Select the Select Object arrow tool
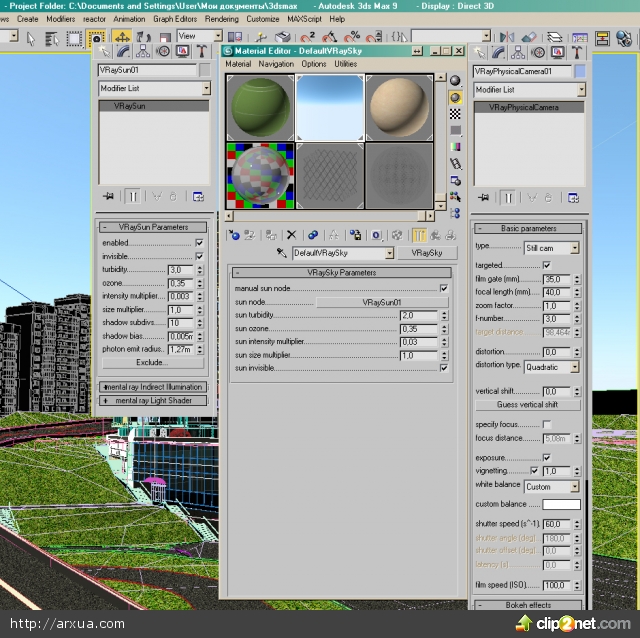Viewport: 640px width, 638px height. (x=31, y=38)
